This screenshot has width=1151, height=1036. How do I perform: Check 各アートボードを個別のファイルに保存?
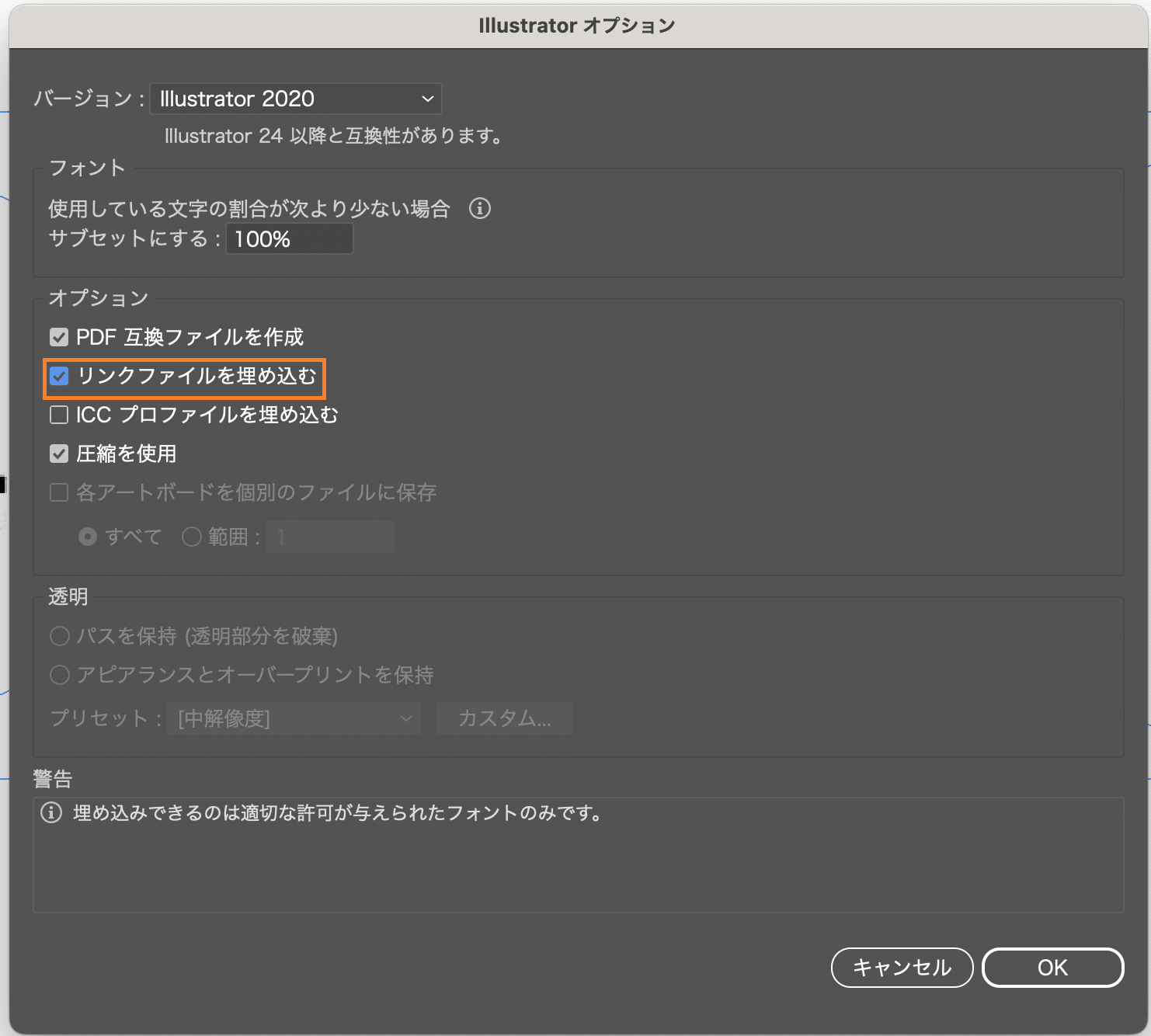tap(59, 493)
